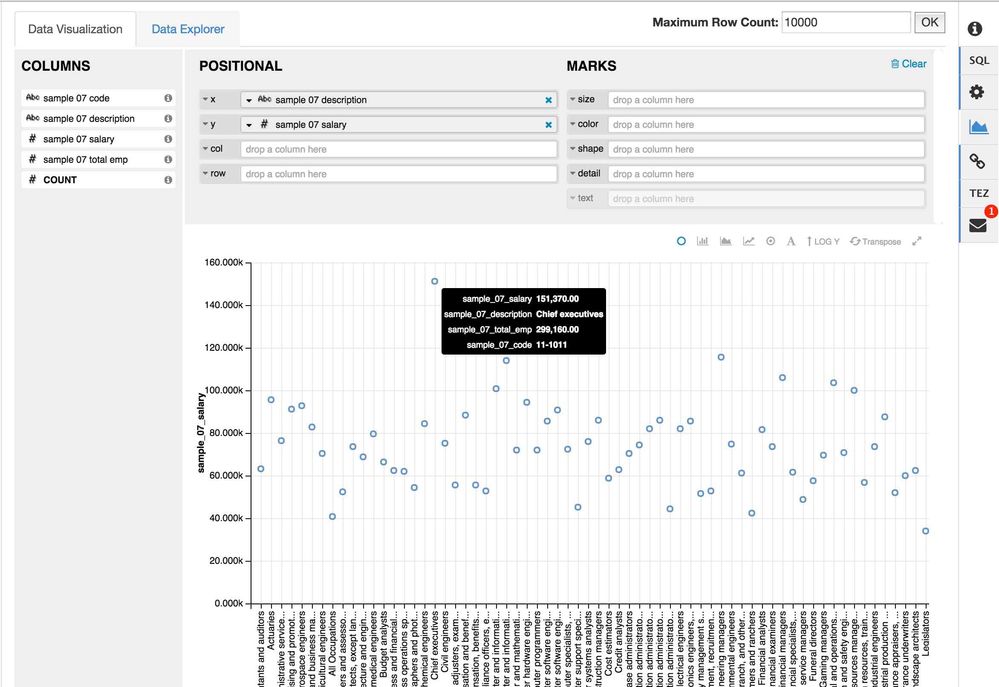This screenshot has height=687, width=999.
Task: Click the color drop zone field
Action: click(766, 125)
